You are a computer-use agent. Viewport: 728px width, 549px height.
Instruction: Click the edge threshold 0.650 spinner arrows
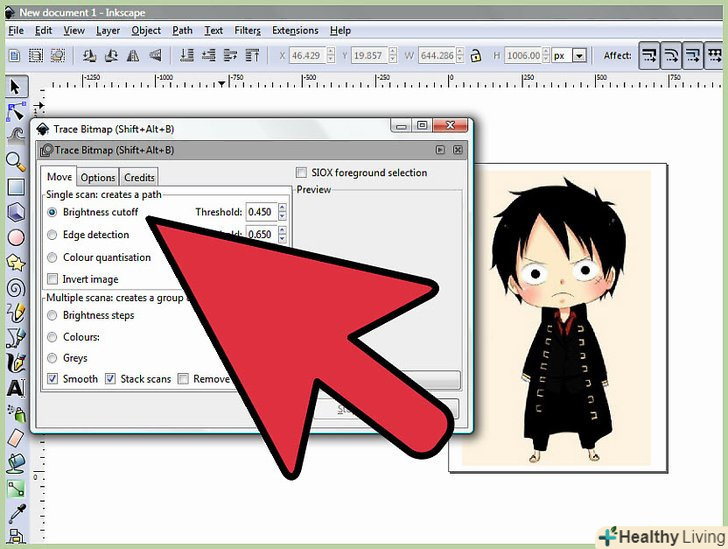pos(282,234)
